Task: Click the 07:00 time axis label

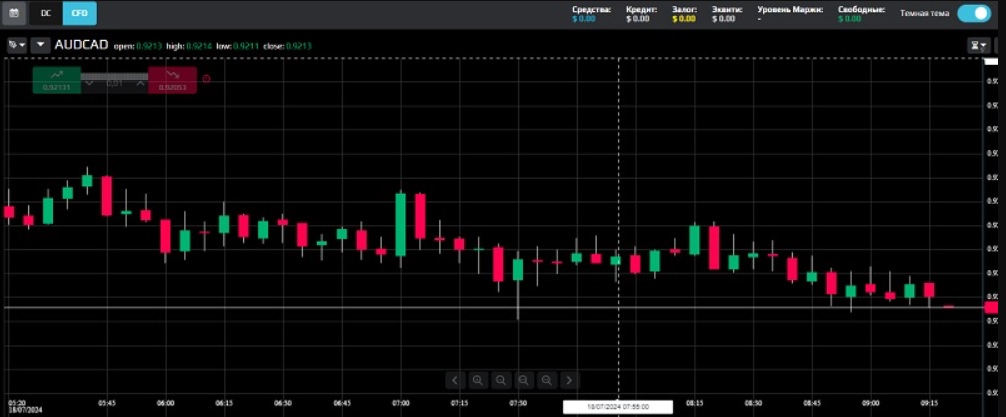Action: pyautogui.click(x=400, y=404)
